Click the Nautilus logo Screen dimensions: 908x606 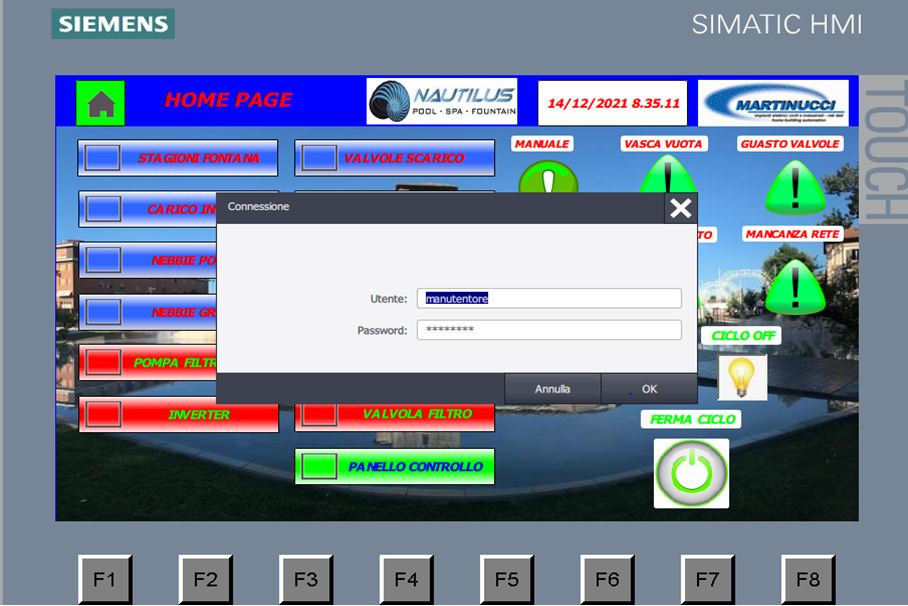coord(442,101)
